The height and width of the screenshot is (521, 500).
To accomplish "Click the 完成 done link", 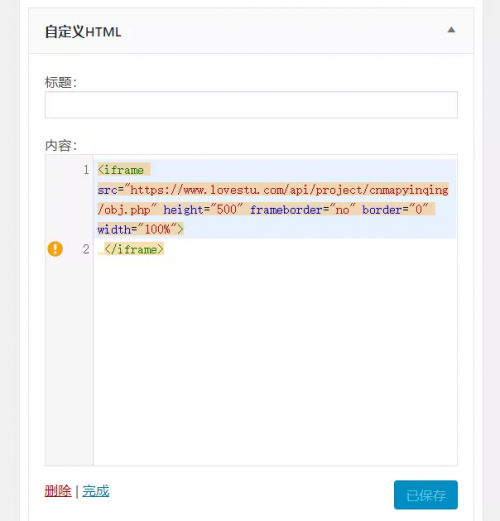I will (x=96, y=491).
